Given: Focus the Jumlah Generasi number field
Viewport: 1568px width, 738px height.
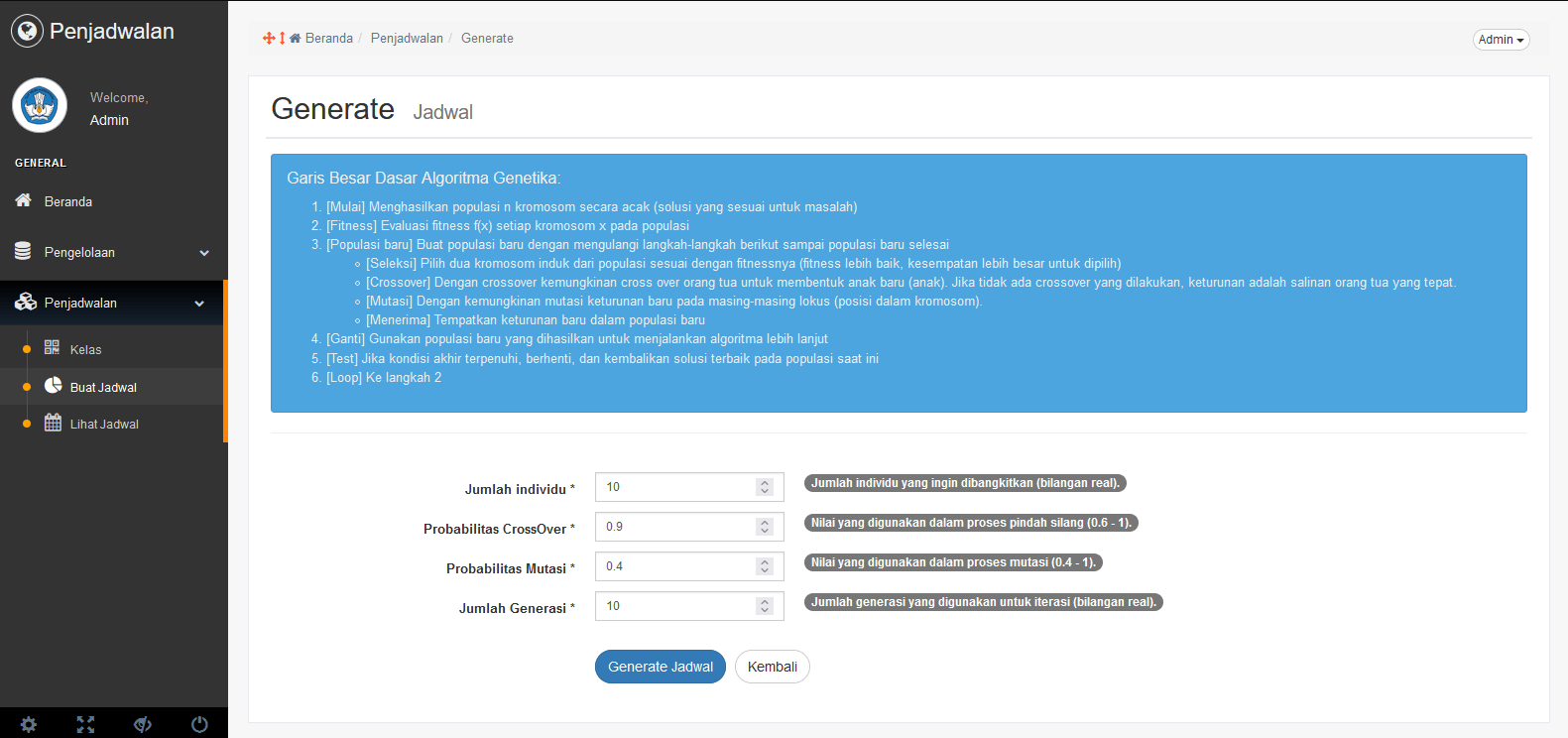Looking at the screenshot, I should coord(689,606).
